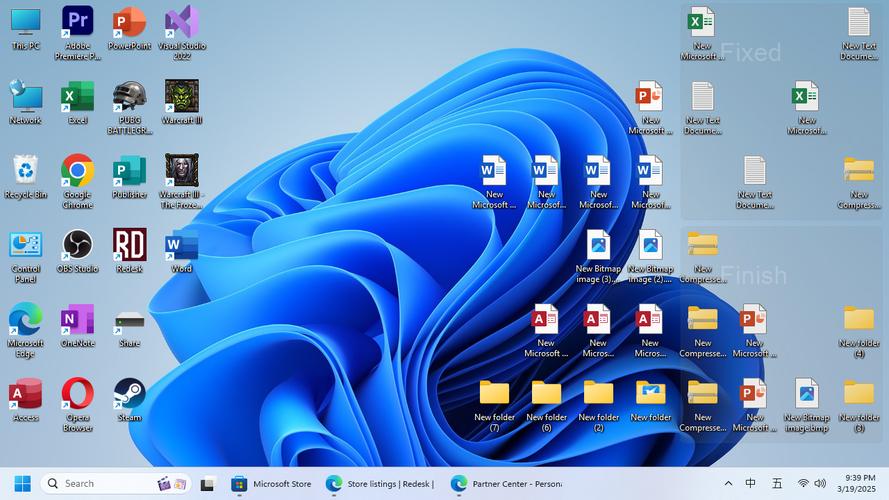Expand hidden system tray icons
Screen dimensions: 889x500
pos(728,484)
